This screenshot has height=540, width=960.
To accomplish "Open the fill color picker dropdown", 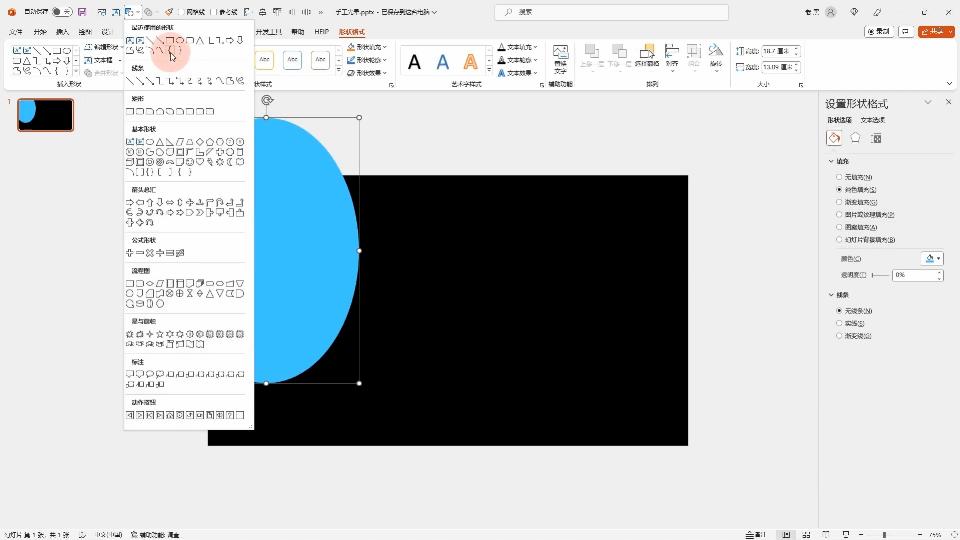I will pyautogui.click(x=932, y=258).
